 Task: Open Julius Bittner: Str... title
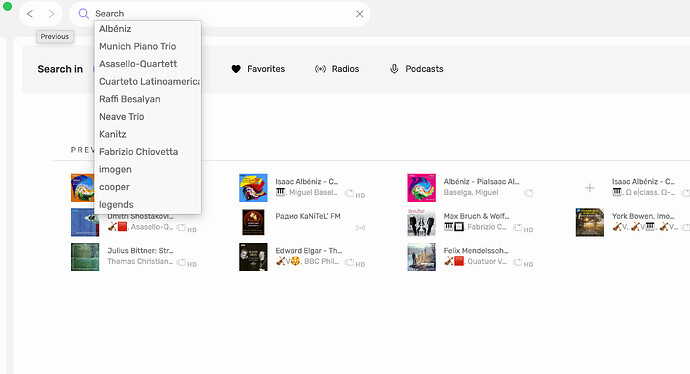click(x=140, y=250)
